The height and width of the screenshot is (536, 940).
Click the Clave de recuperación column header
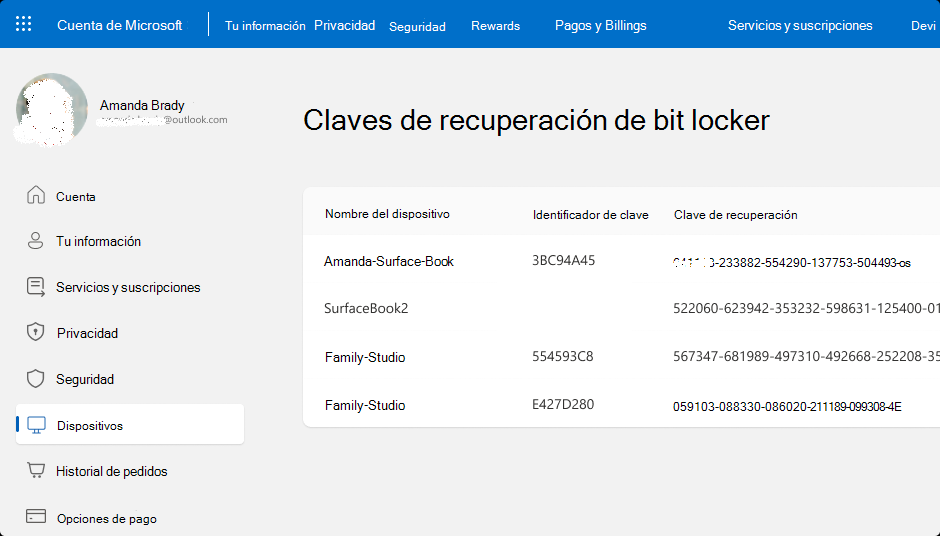tap(736, 215)
